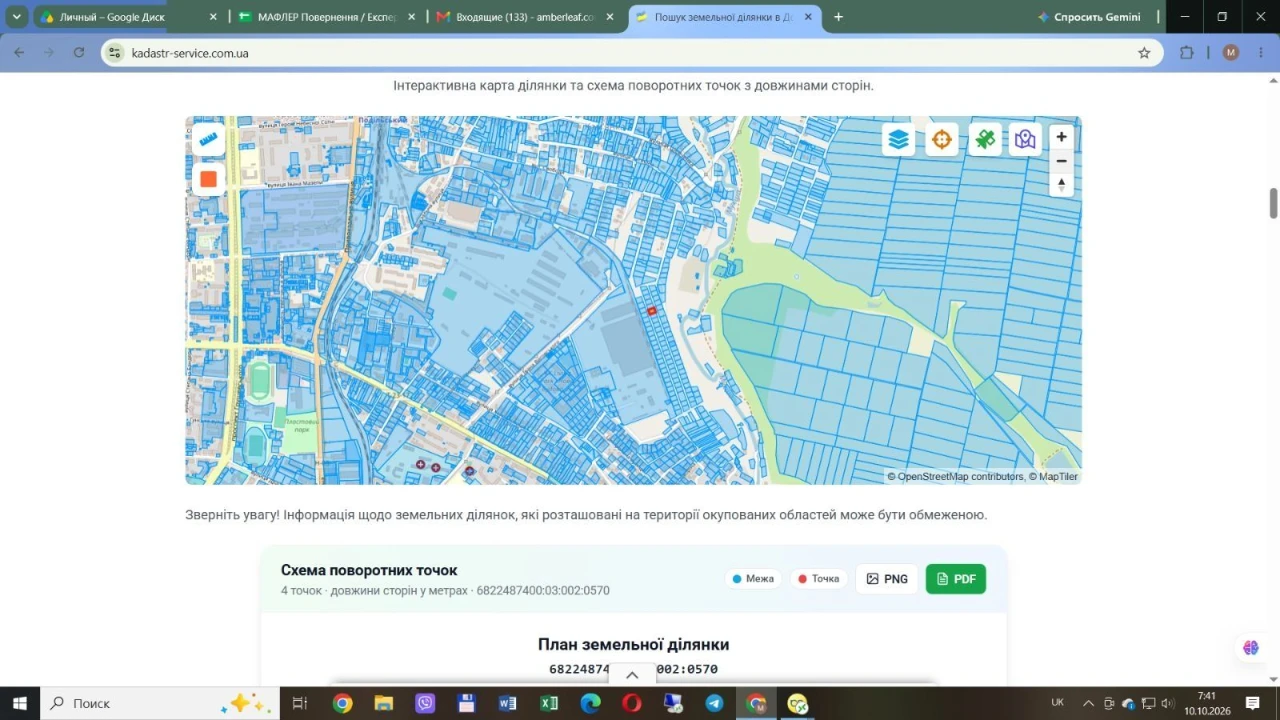1280x720 pixels.
Task: Toggle the Межа legend chip
Action: 753,579
